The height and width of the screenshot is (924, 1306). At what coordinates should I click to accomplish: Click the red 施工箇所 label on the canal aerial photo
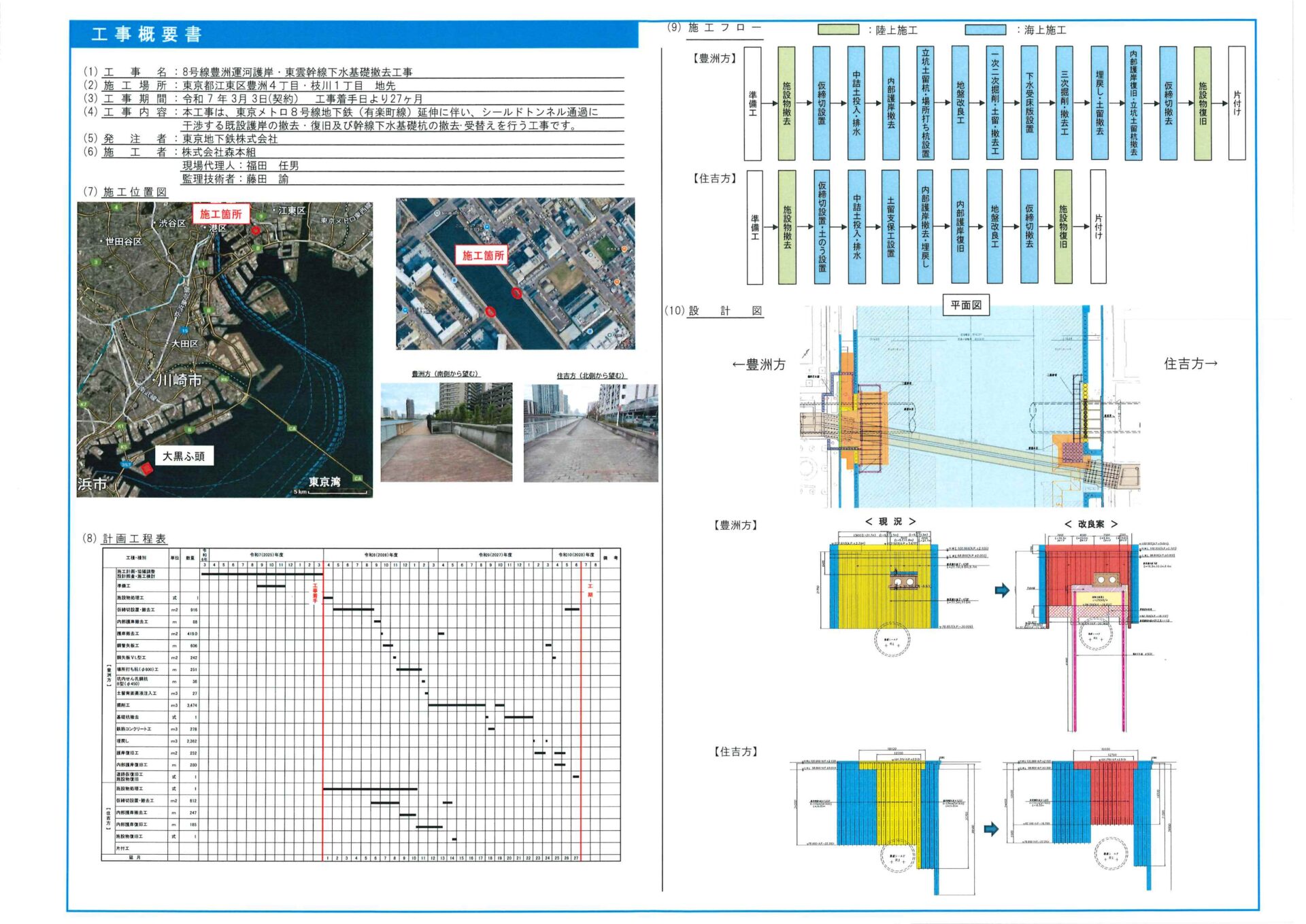[482, 255]
